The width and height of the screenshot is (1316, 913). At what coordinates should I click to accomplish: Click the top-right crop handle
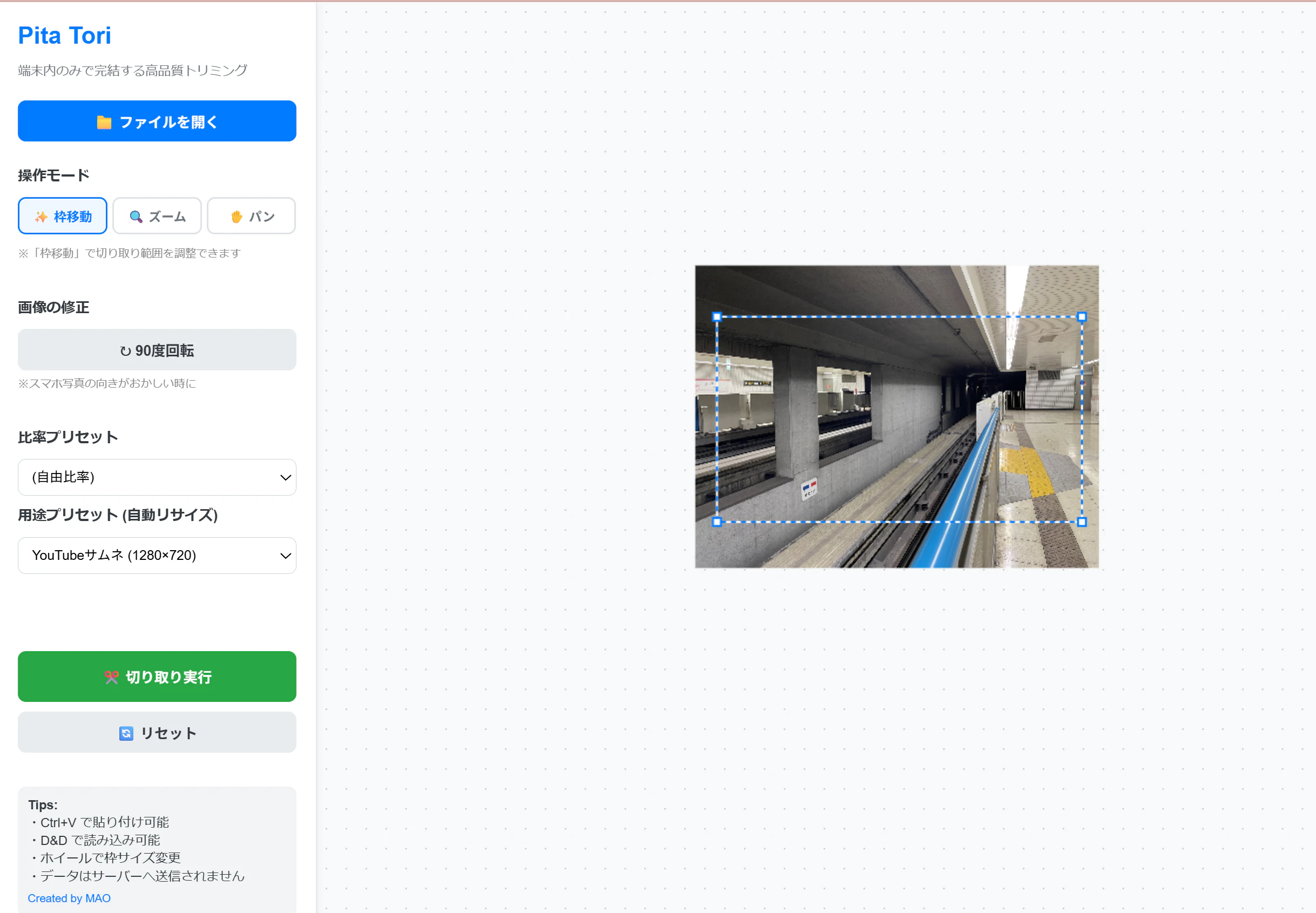[x=1082, y=316]
